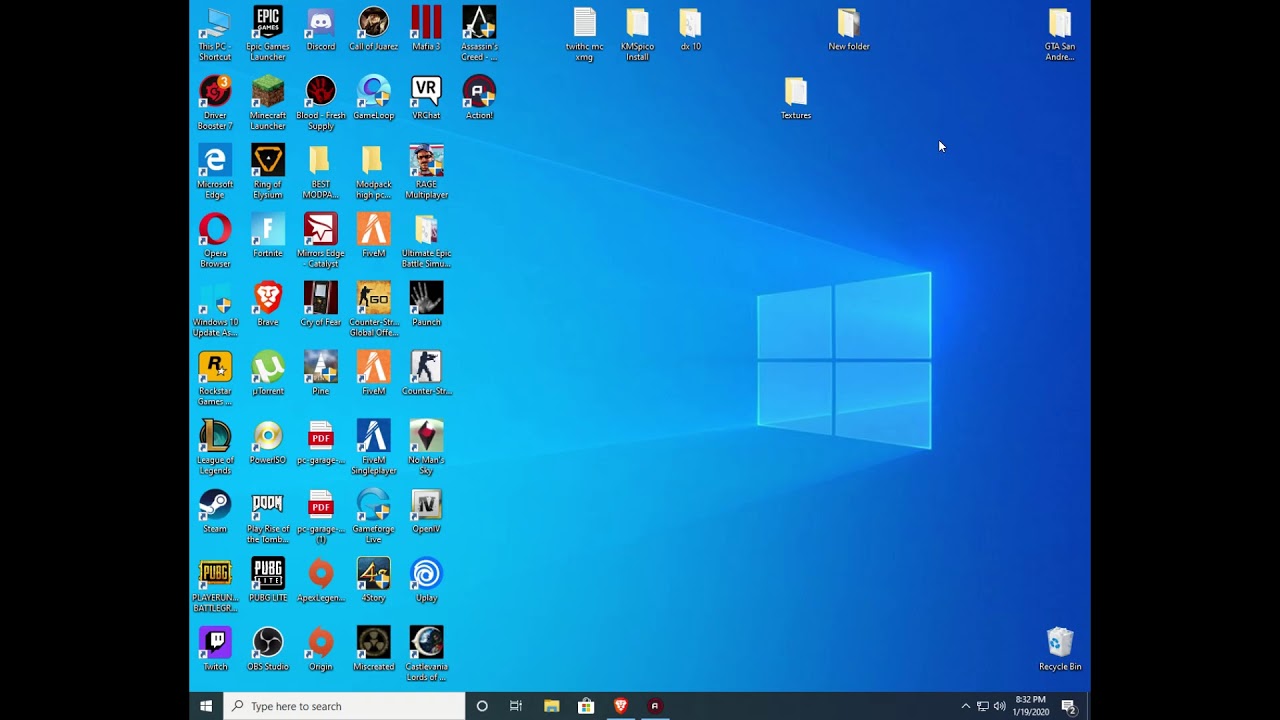The height and width of the screenshot is (720, 1280).
Task: Select the This PC shortcut on desktop
Action: click(215, 33)
